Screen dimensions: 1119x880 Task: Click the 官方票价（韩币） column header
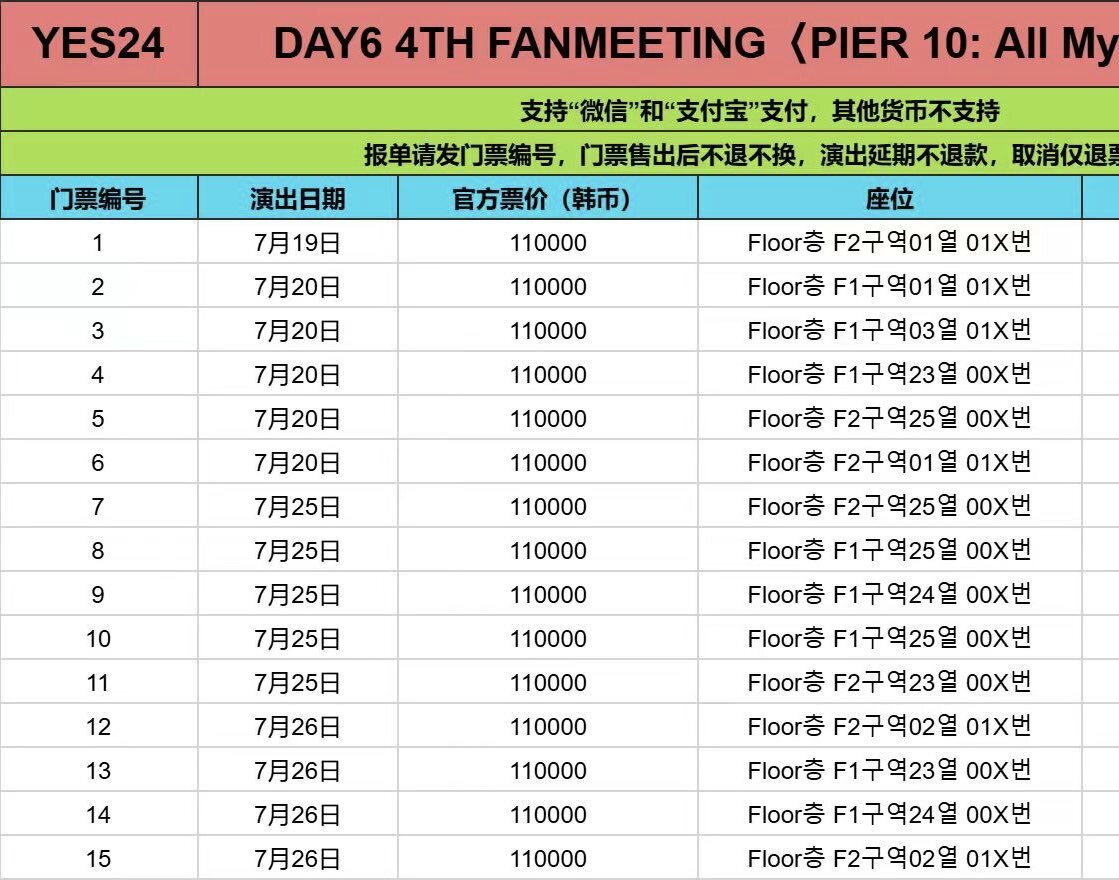[547, 198]
